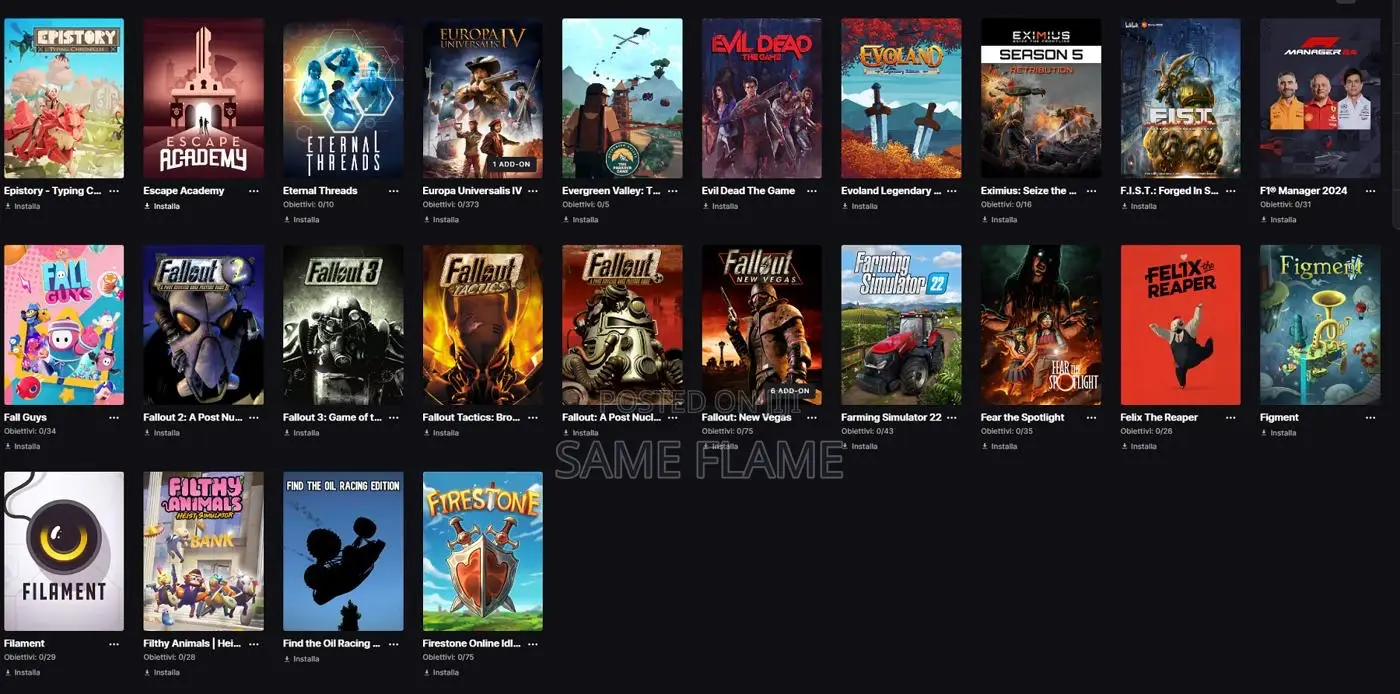Viewport: 1400px width, 694px height.
Task: Open more options for Fallout 2
Action: coord(254,418)
